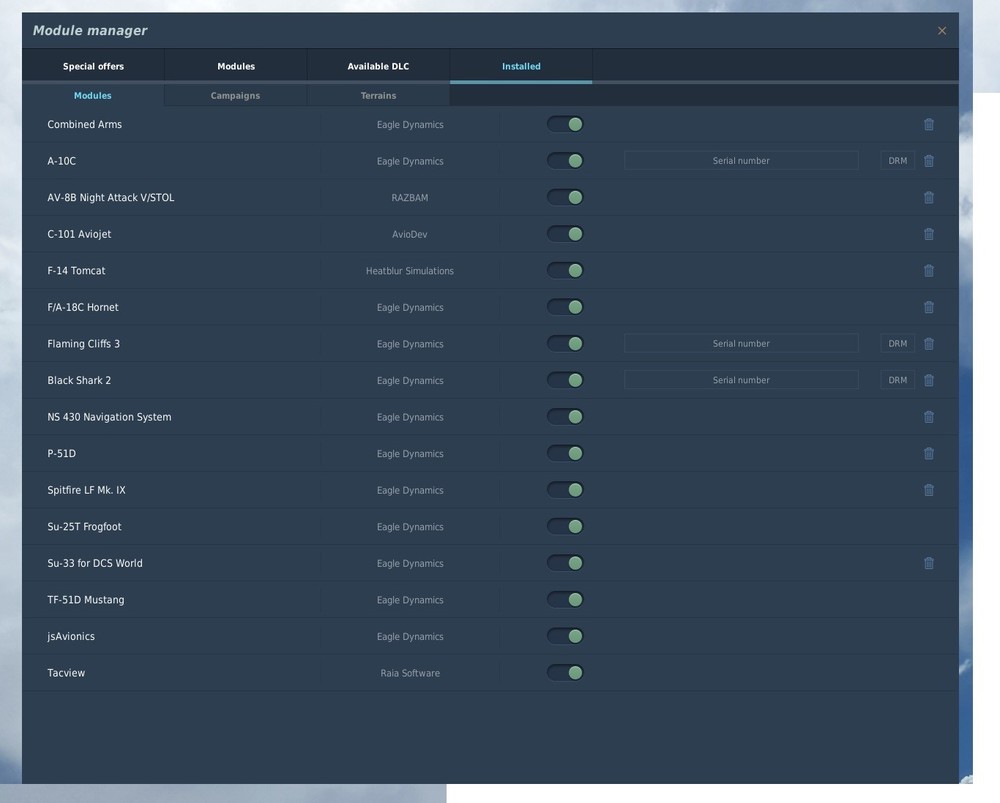Viewport: 1000px width, 803px height.
Task: Click the RAZBAM developer label
Action: pyautogui.click(x=409, y=198)
